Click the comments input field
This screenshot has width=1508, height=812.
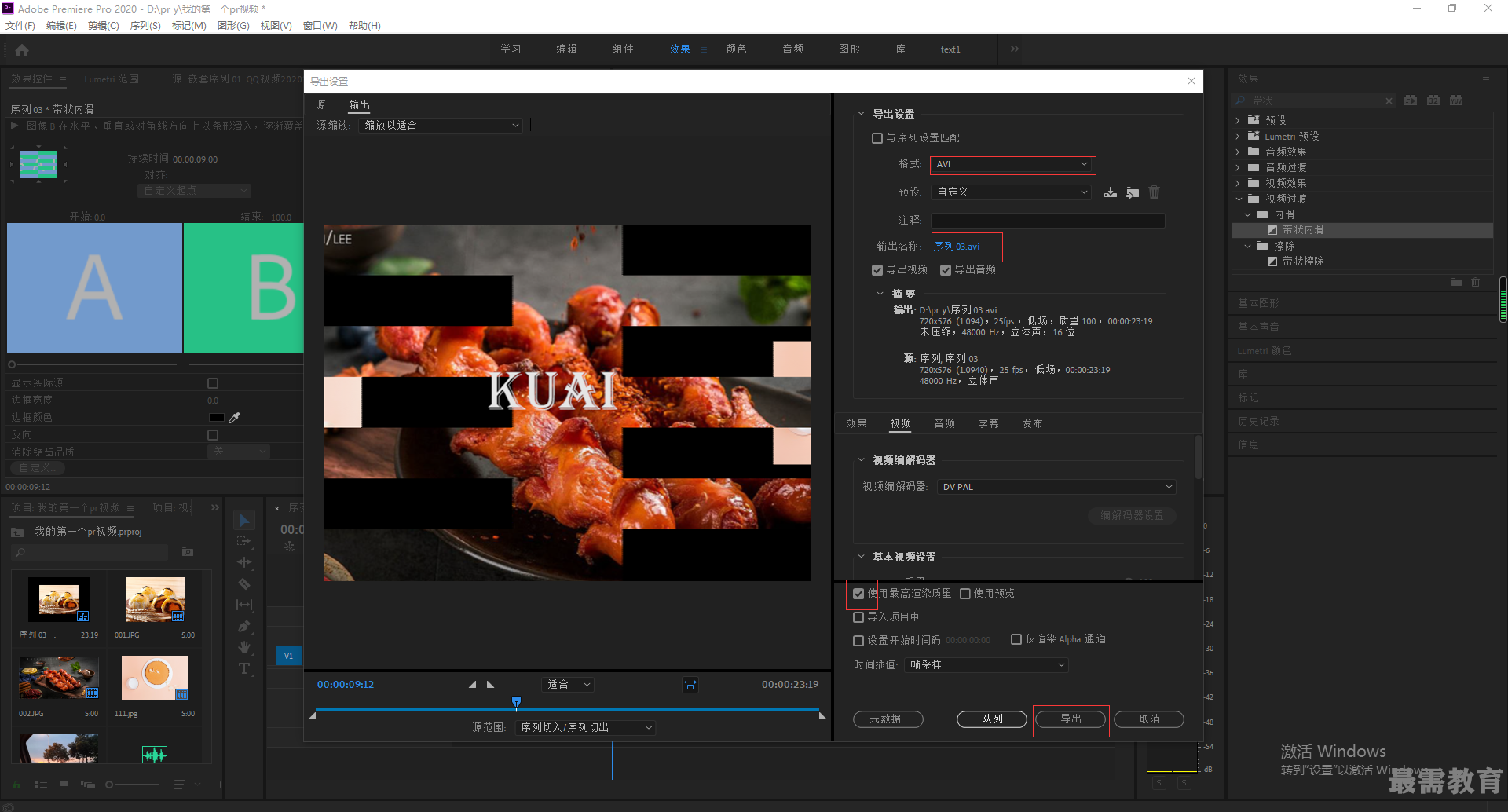(x=1048, y=221)
